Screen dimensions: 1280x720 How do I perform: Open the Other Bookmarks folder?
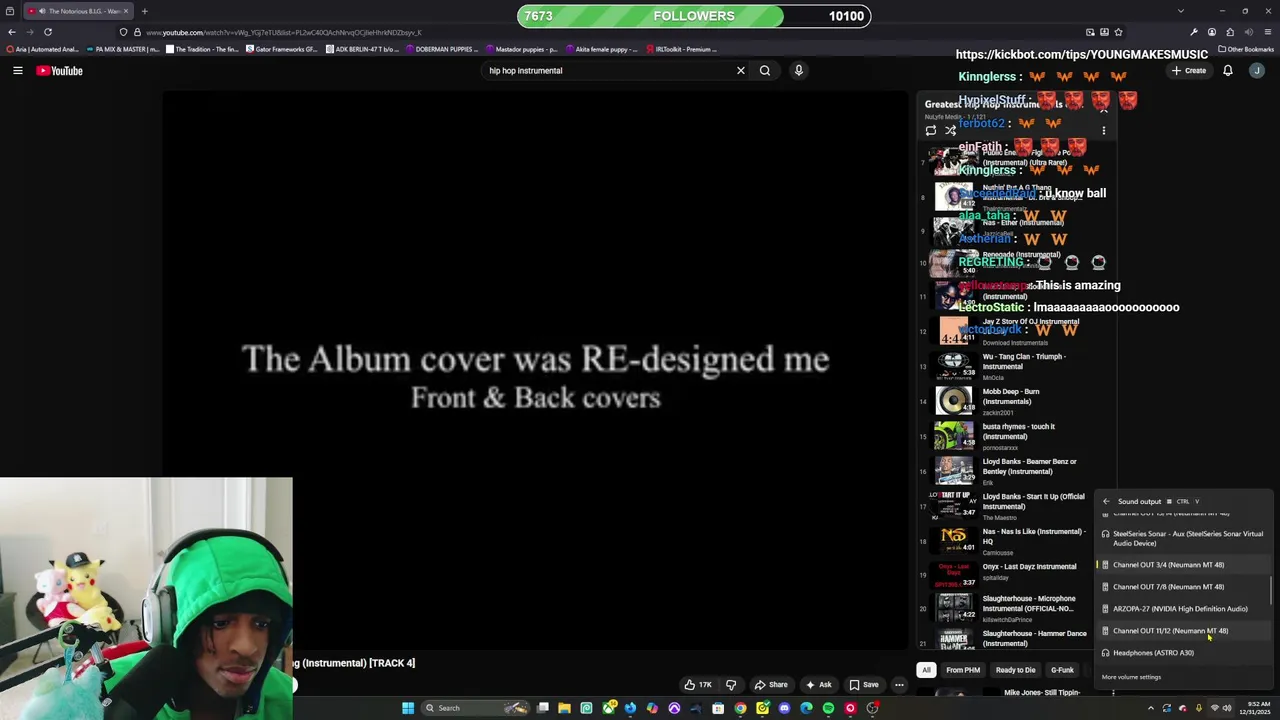point(1246,49)
